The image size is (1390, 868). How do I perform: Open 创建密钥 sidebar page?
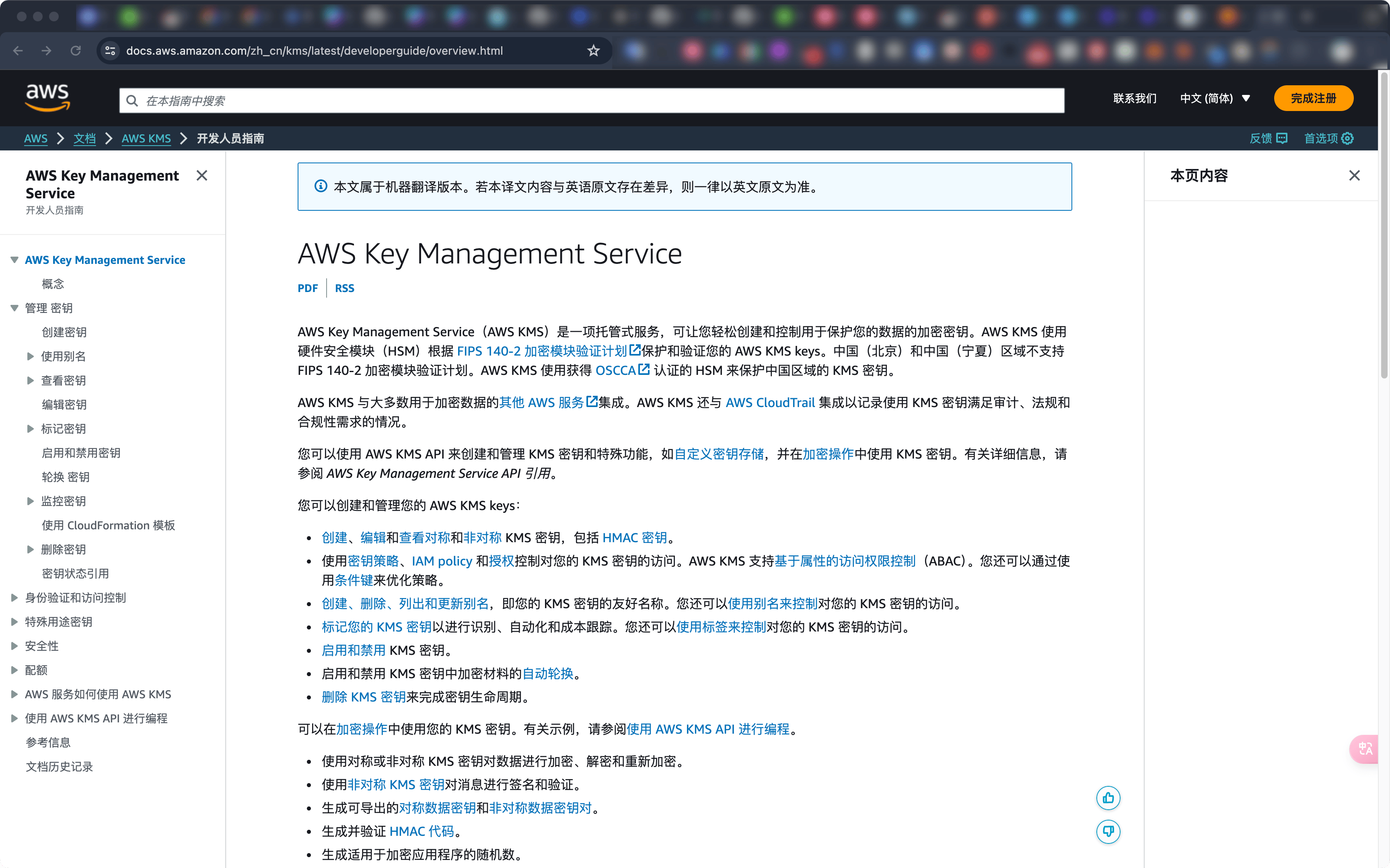click(x=64, y=332)
